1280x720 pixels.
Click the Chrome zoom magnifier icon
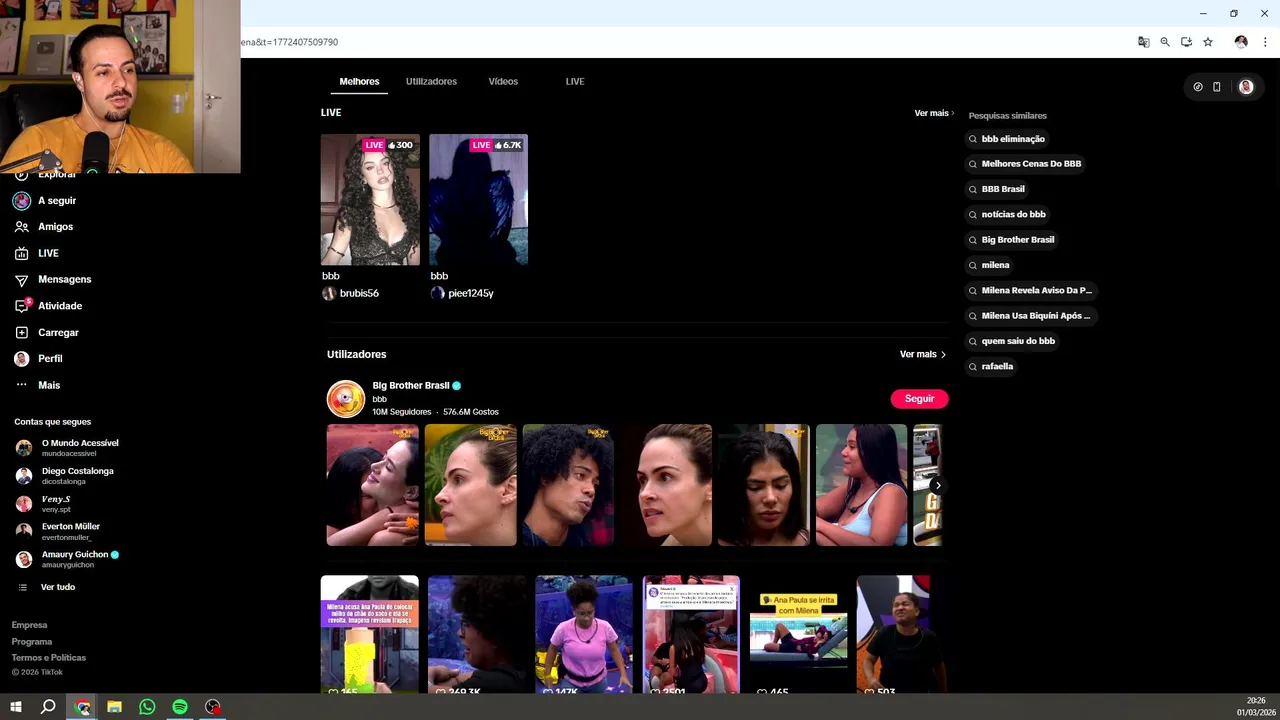point(1165,42)
